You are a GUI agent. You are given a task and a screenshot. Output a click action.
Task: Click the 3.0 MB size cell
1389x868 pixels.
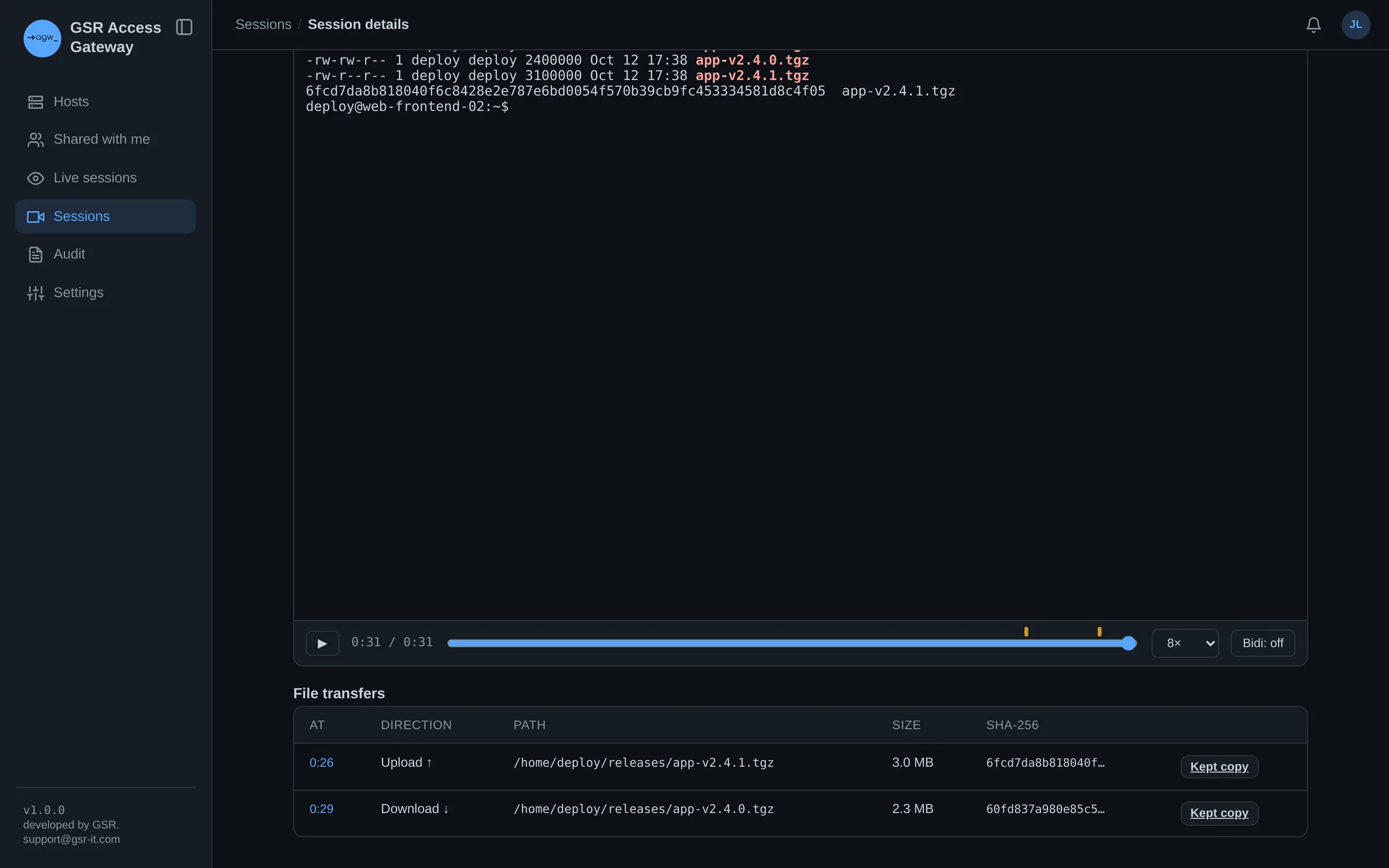tap(913, 763)
